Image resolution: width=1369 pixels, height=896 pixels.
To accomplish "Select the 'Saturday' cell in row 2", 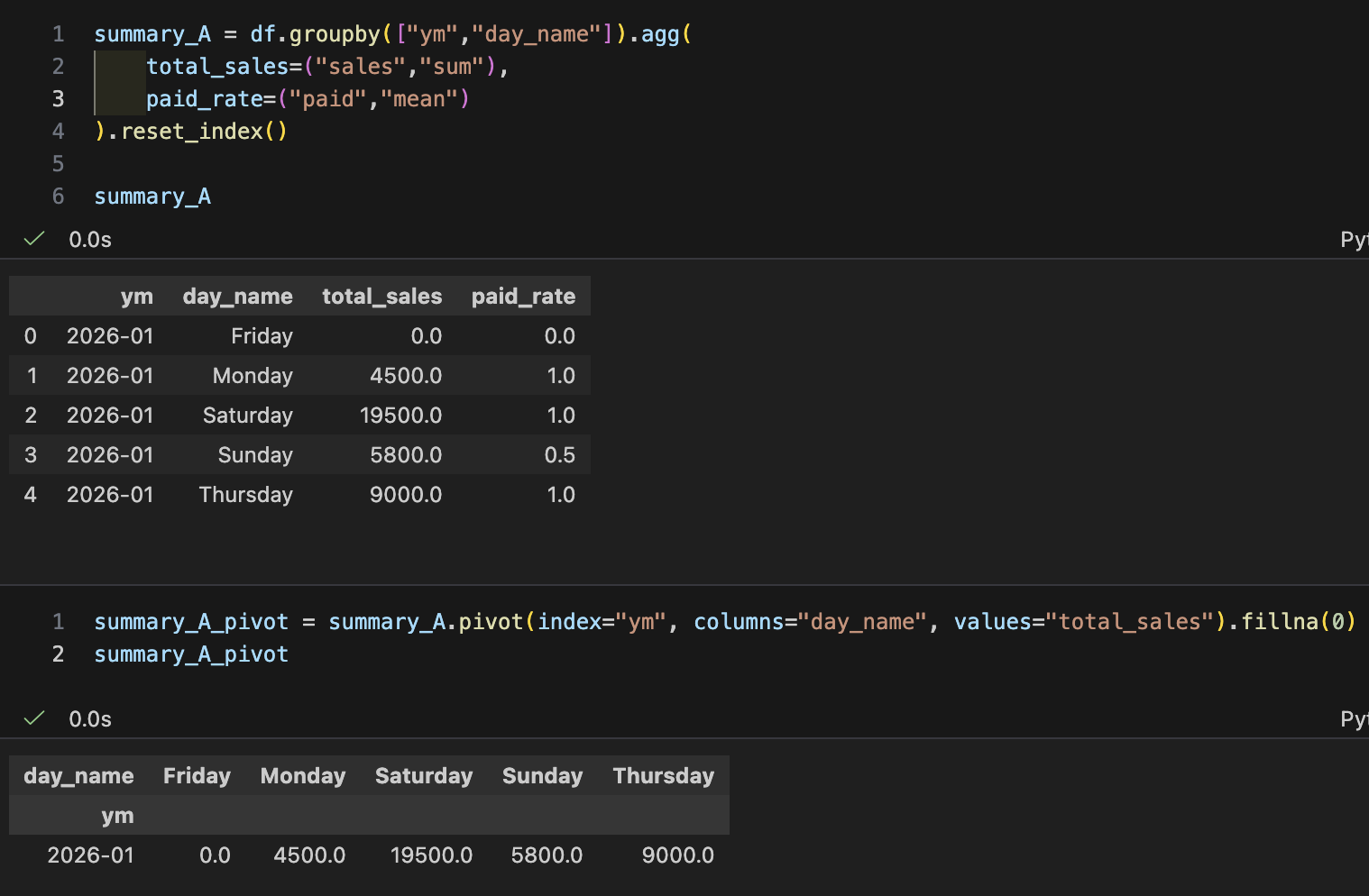I will [248, 416].
